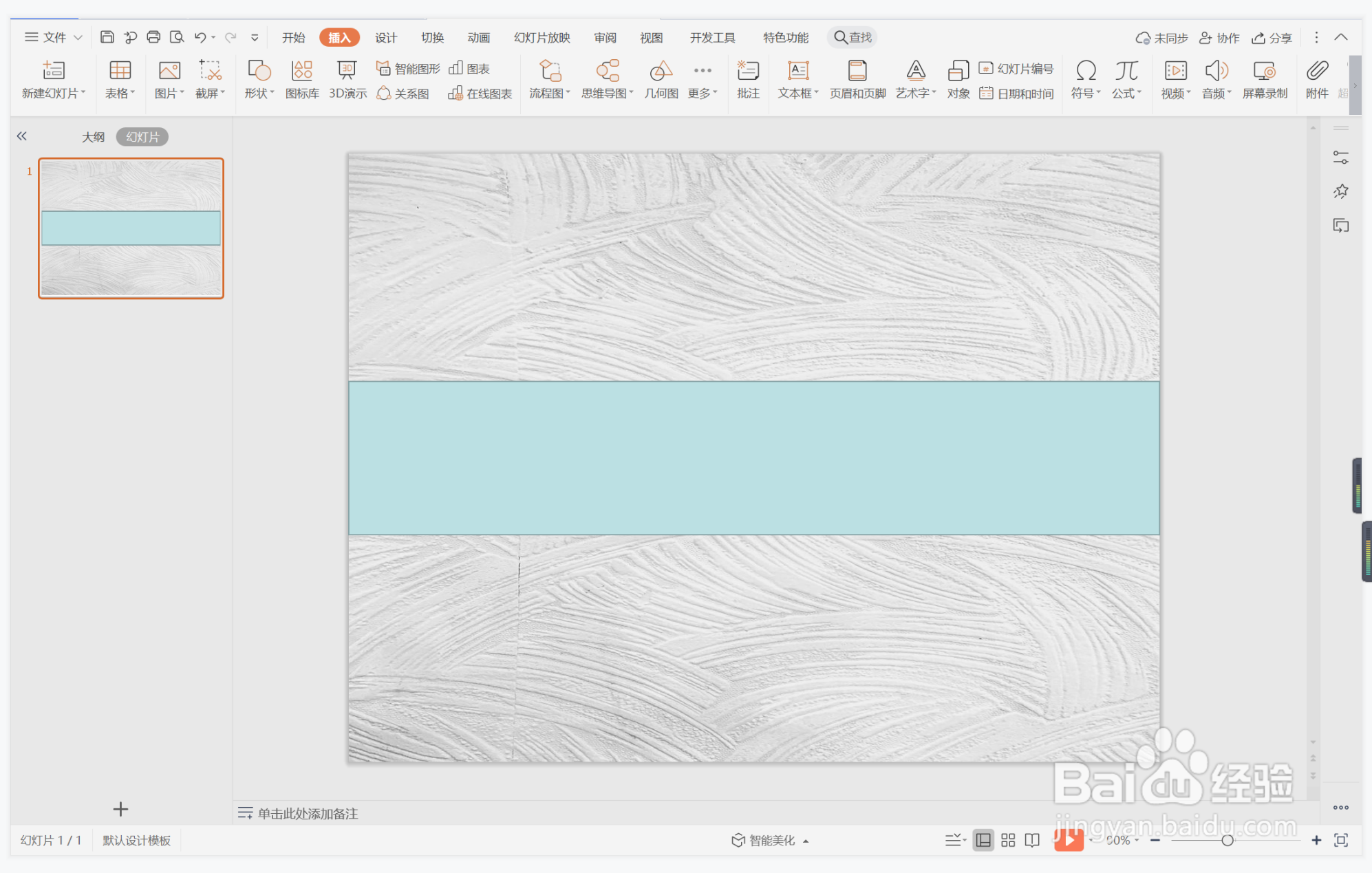This screenshot has height=873, width=1372.
Task: Toggle normal view mode in status bar
Action: tap(983, 840)
